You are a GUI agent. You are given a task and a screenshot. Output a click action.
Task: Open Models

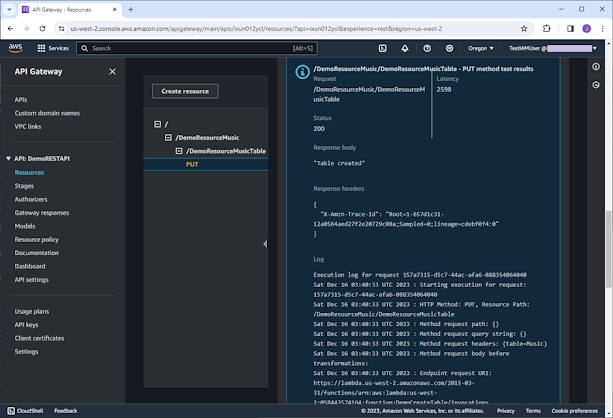tap(25, 226)
